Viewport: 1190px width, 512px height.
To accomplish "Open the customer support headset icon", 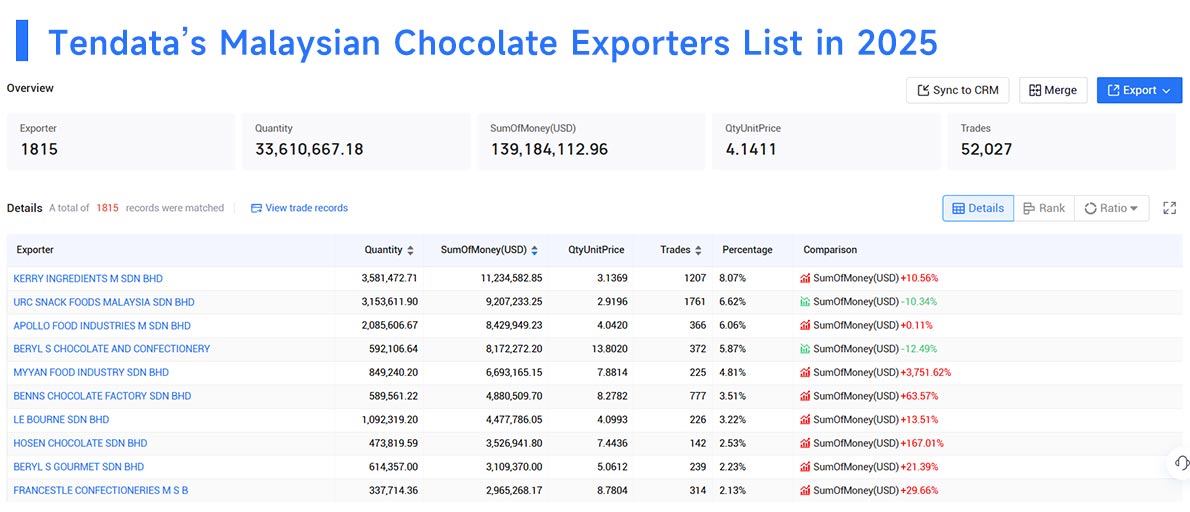I will pos(1181,462).
